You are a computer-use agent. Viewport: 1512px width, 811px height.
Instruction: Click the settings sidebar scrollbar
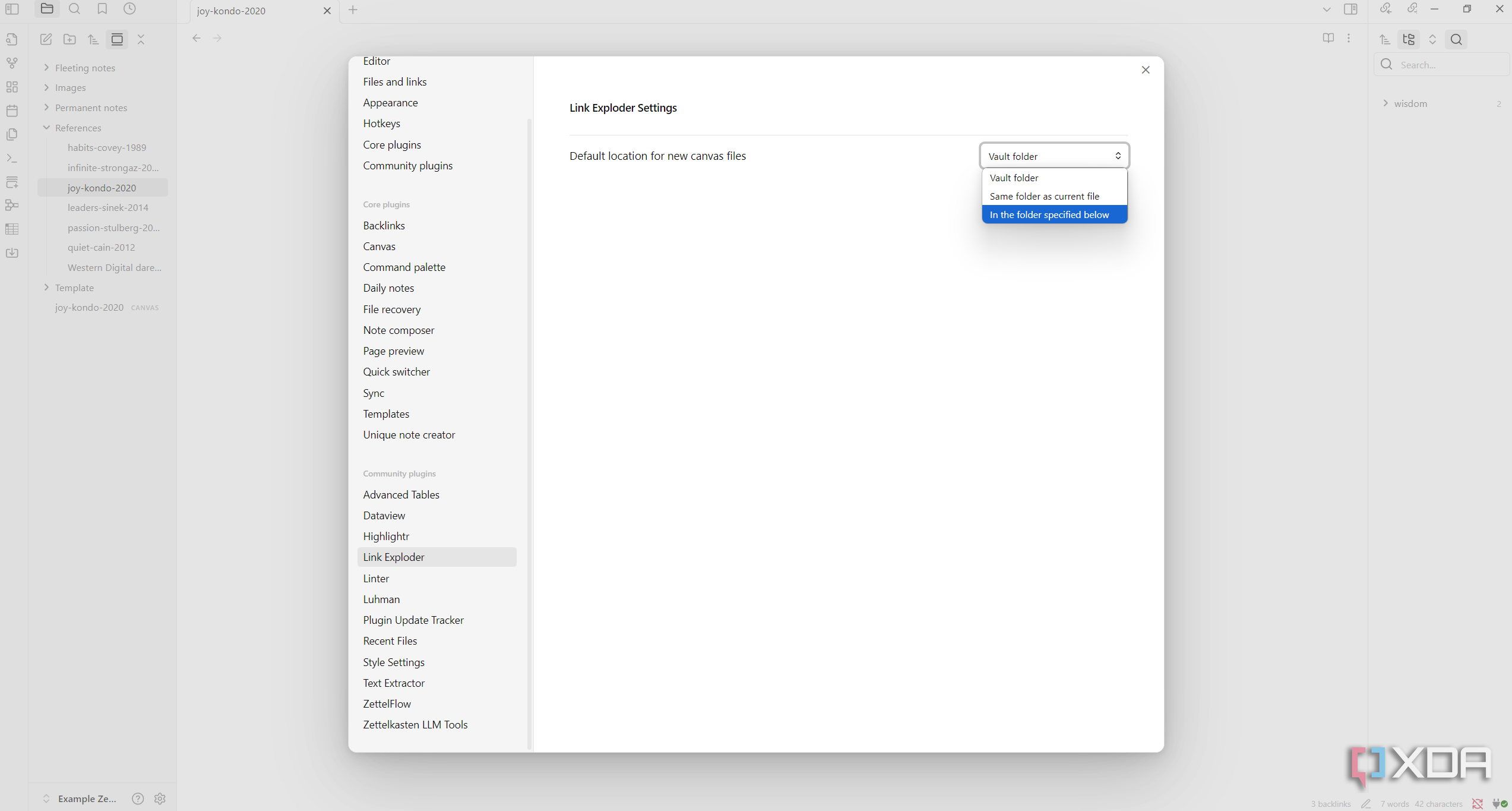point(529,434)
